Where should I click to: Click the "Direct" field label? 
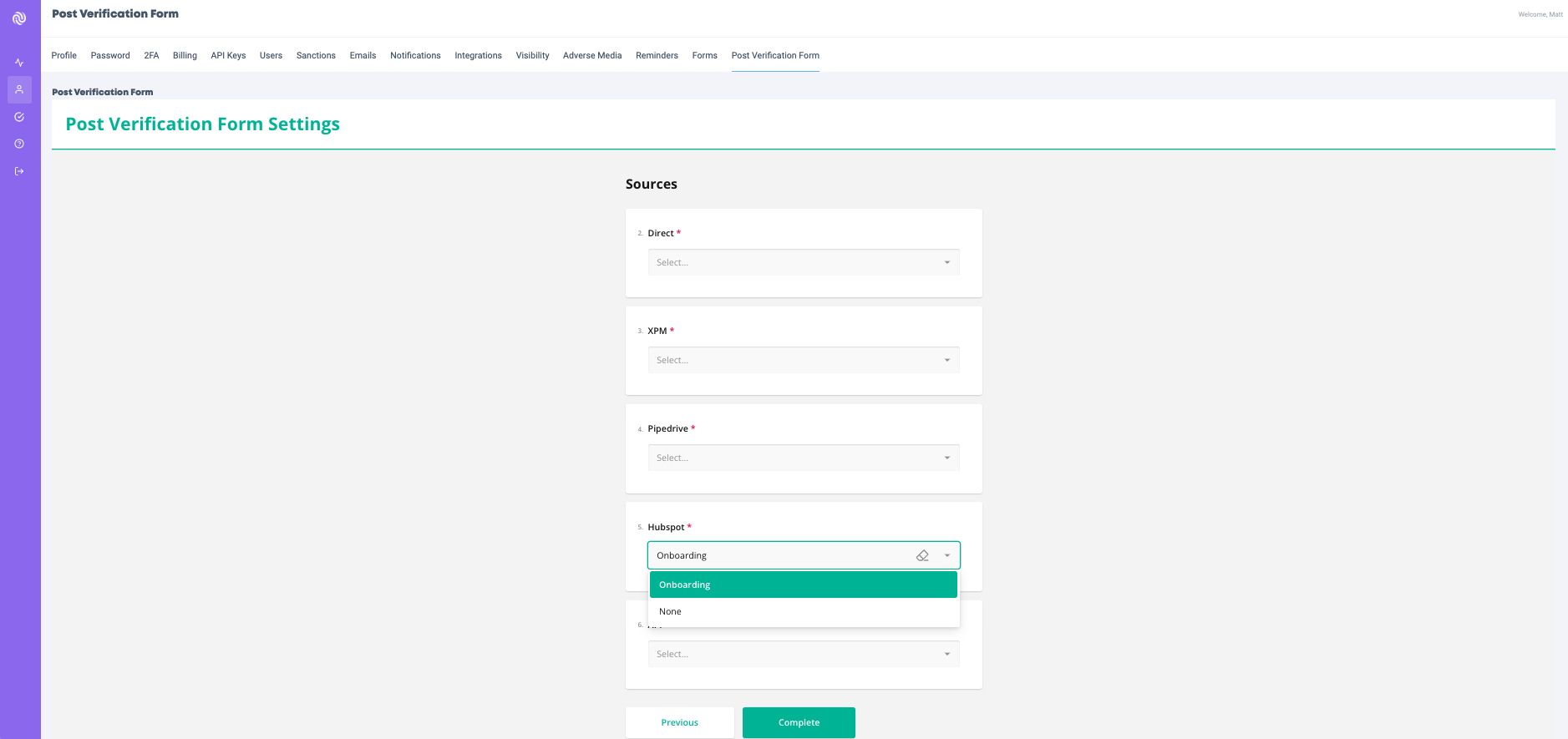coord(661,233)
